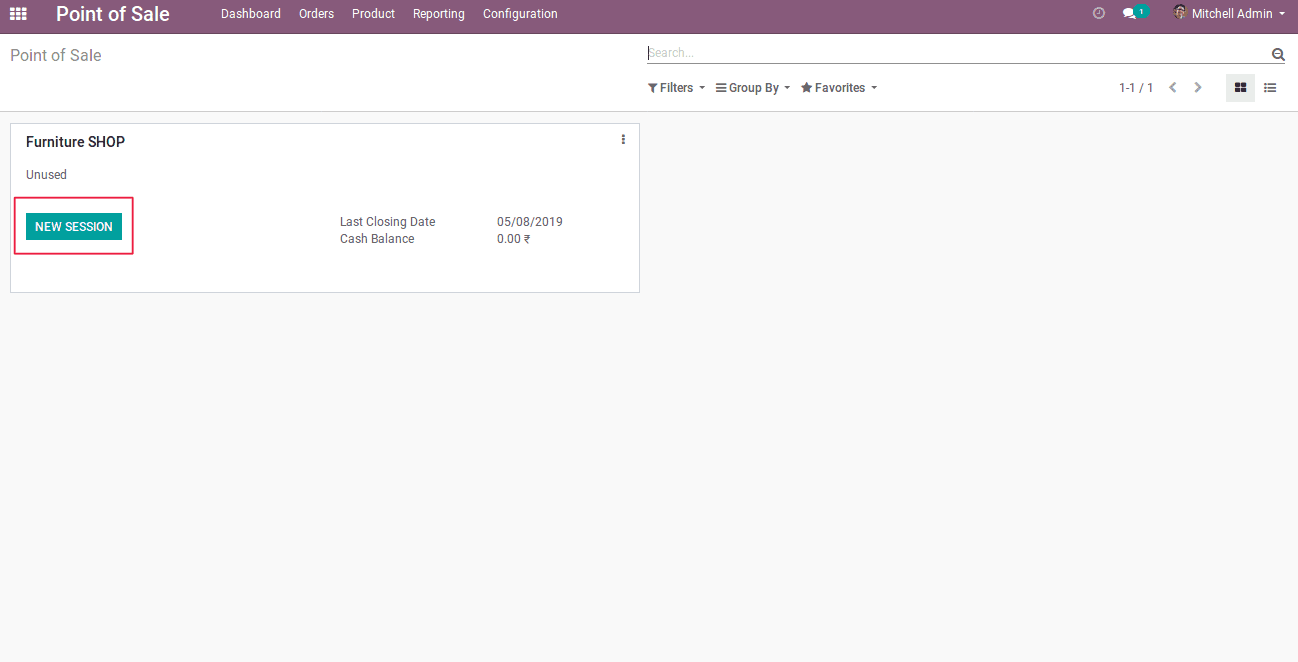Open the Configuration menu
This screenshot has width=1298, height=662.
click(520, 14)
